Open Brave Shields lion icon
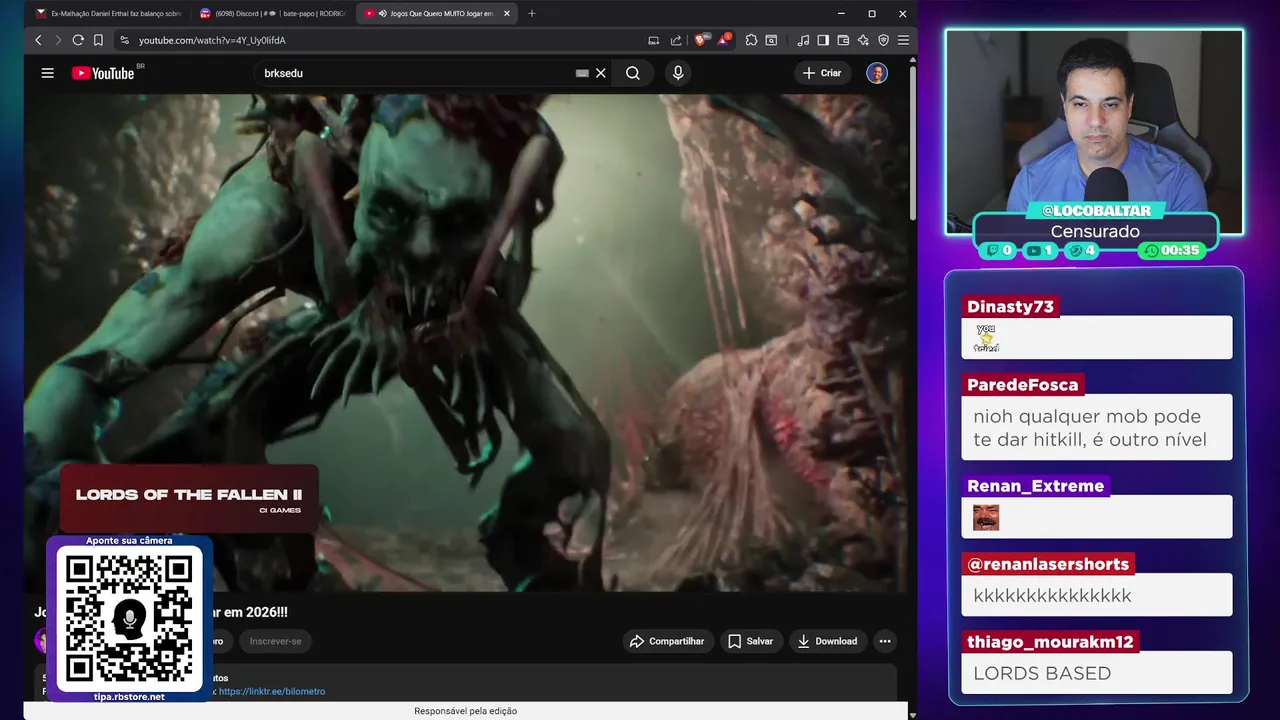The width and height of the screenshot is (1280, 720). coord(701,40)
